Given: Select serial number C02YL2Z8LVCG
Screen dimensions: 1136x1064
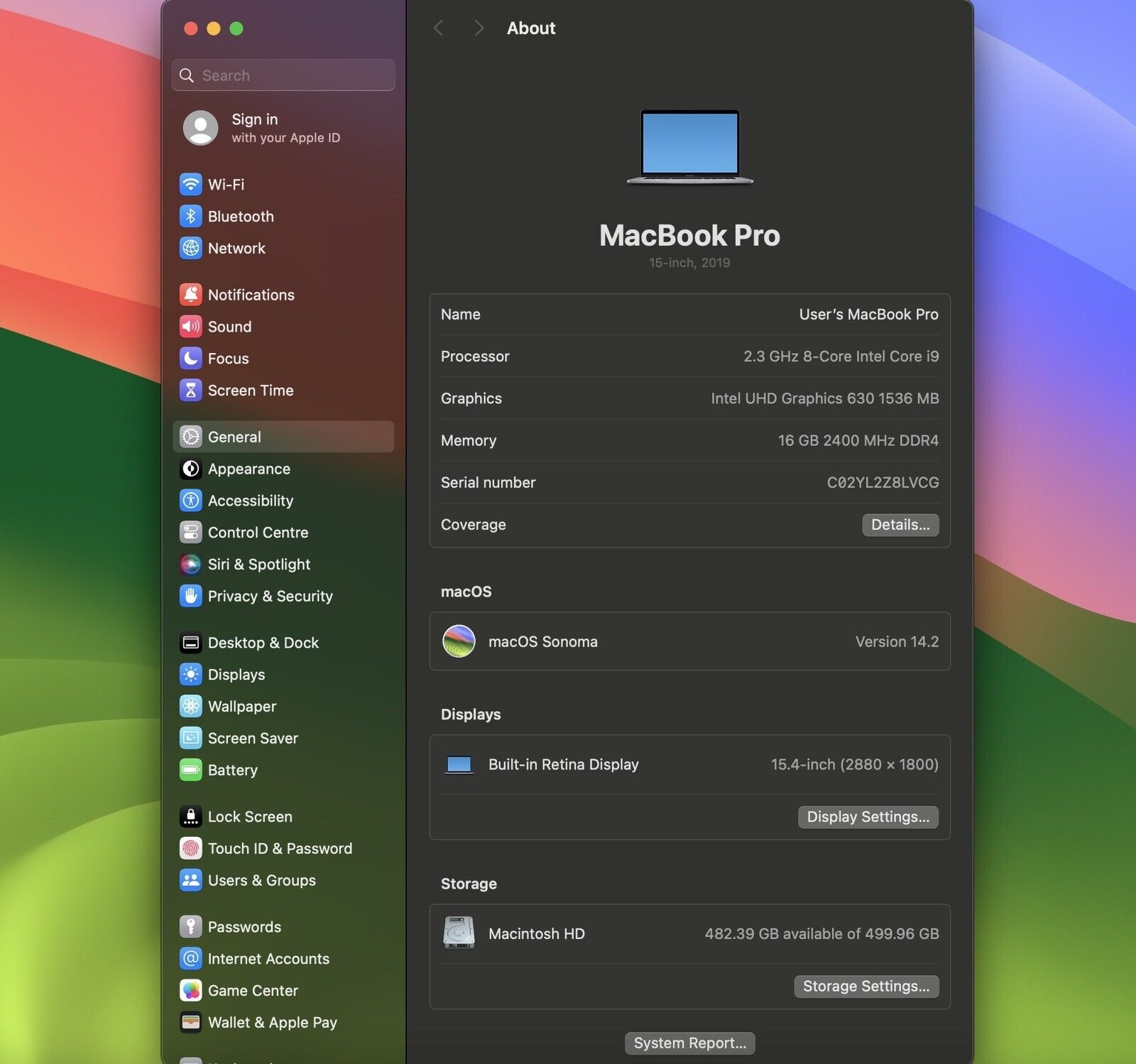Looking at the screenshot, I should (x=883, y=483).
